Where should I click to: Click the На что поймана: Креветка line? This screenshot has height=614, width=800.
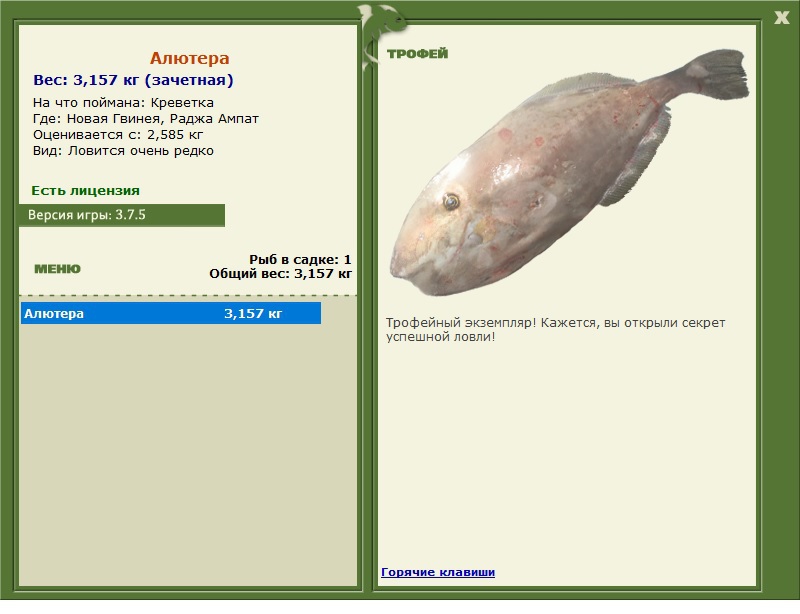[123, 103]
